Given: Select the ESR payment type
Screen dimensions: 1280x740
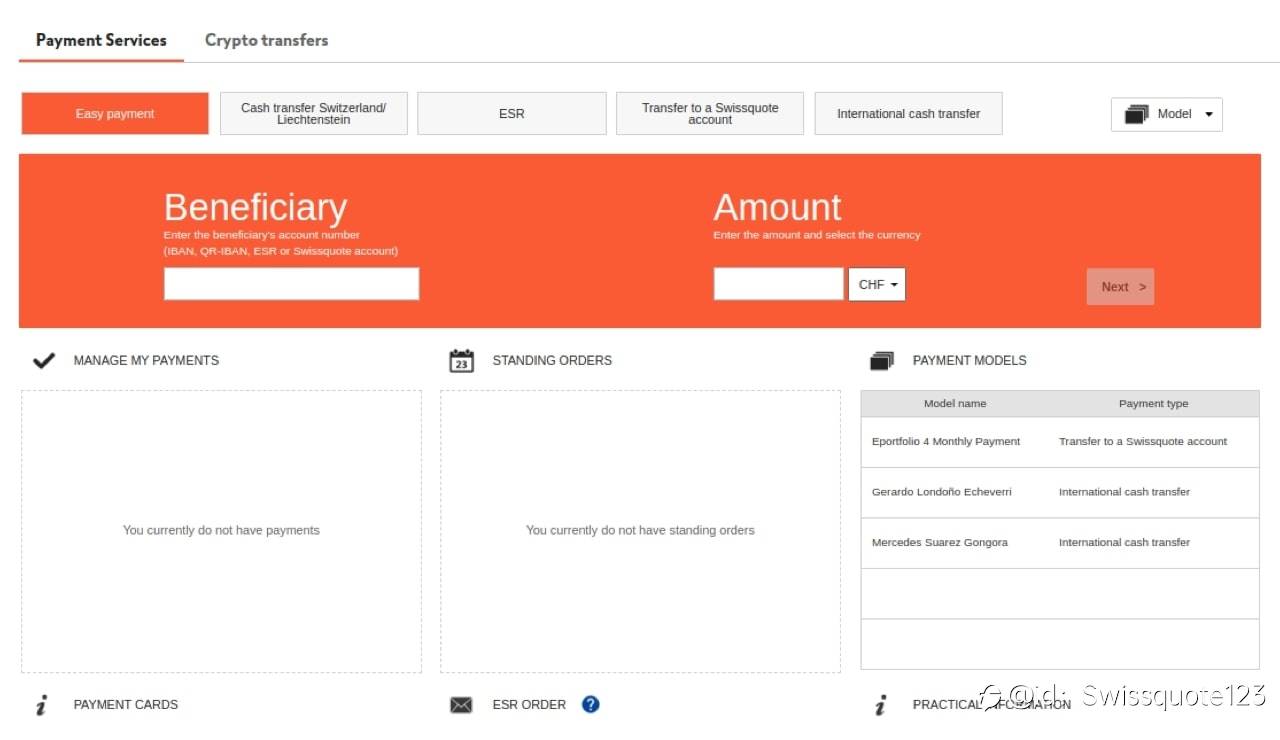Looking at the screenshot, I should pyautogui.click(x=511, y=114).
